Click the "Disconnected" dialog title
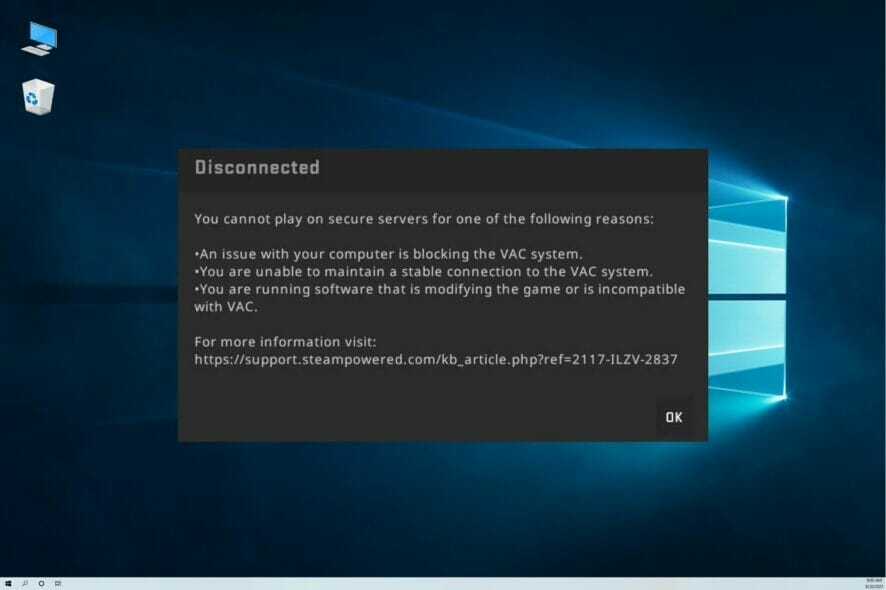This screenshot has width=886, height=590. click(x=257, y=167)
